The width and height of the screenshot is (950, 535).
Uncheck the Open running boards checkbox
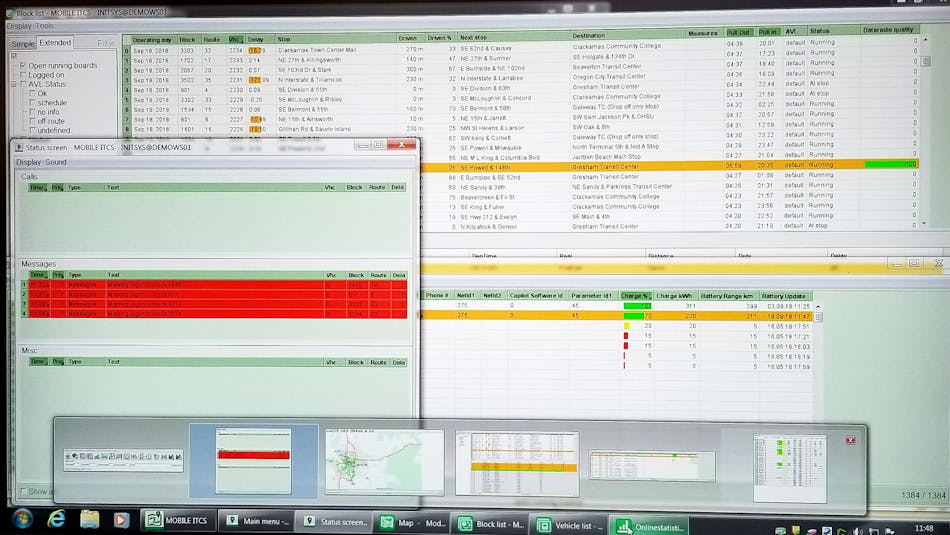coord(24,66)
